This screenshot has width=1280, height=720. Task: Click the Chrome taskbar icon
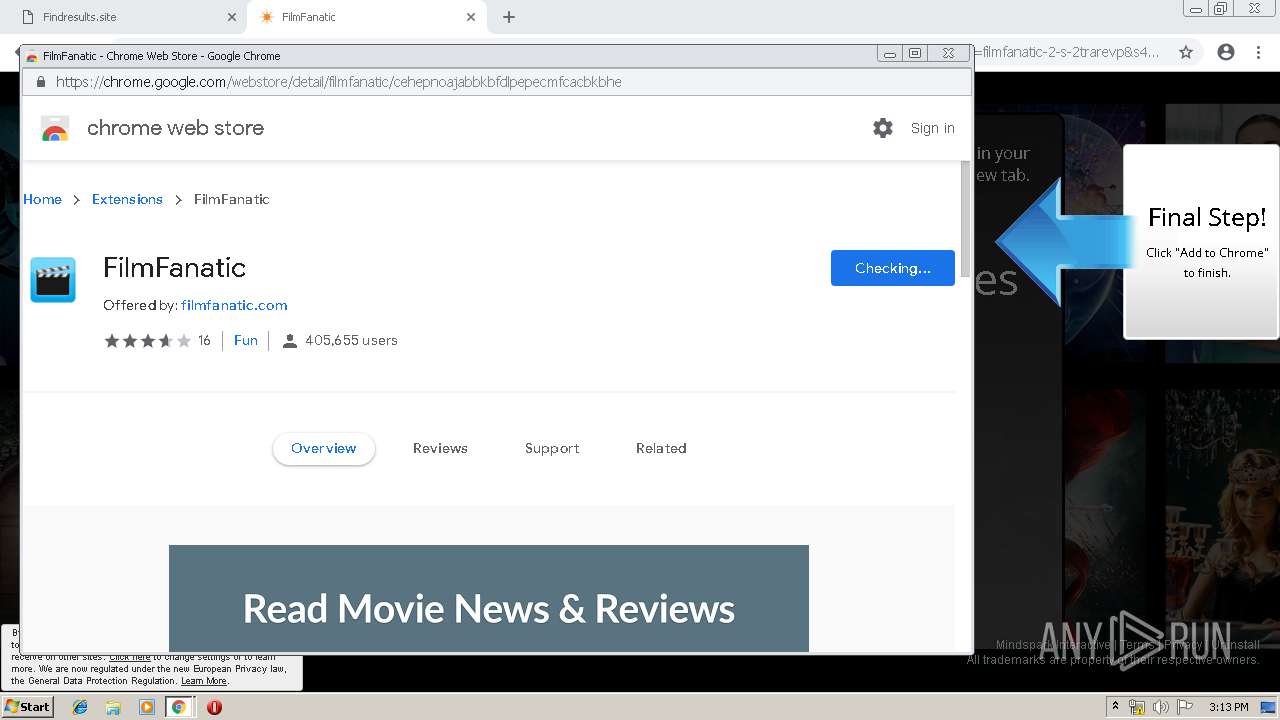pos(179,707)
